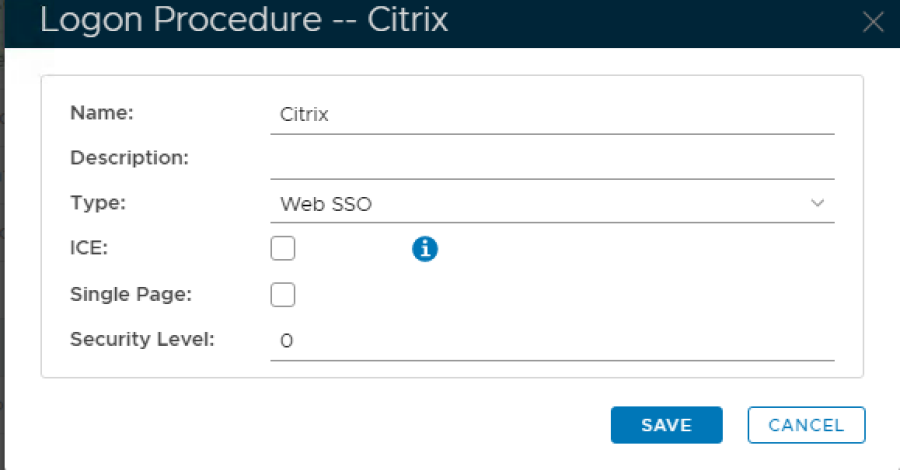This screenshot has width=900, height=470.
Task: Click blank space left of SAVE button
Action: (x=350, y=425)
